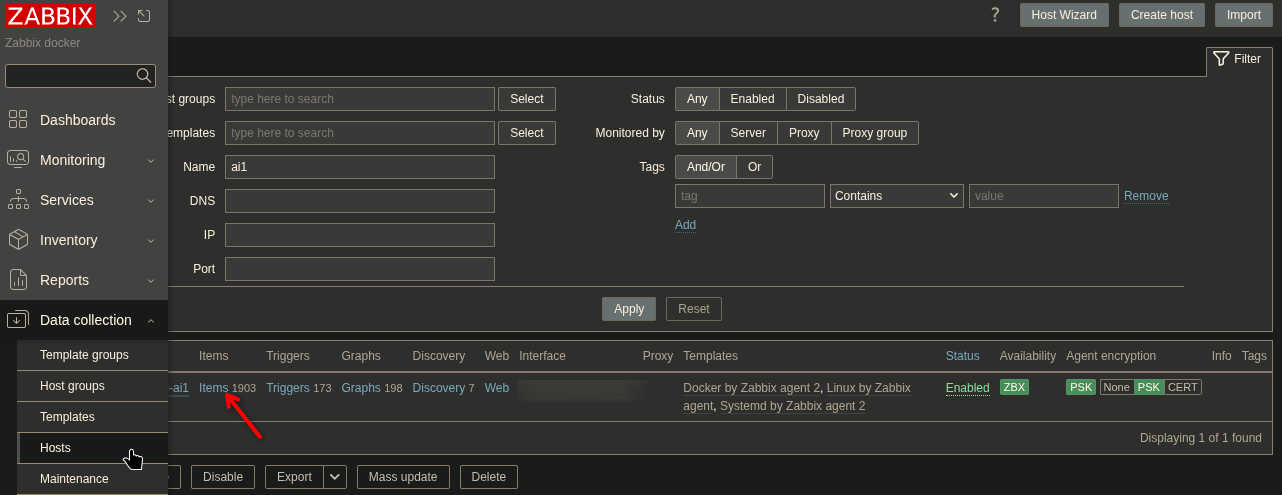Click the Create host button

[1162, 15]
